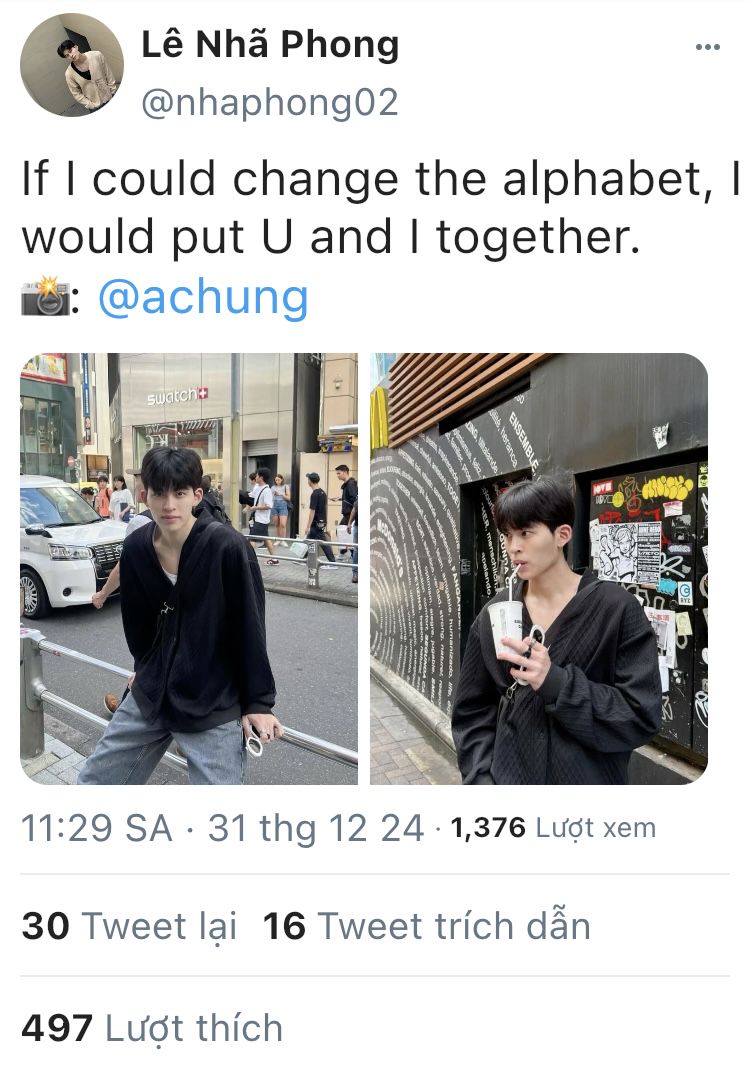Viewport: 750px width, 1075px height.
Task: Open Lê Nhã Phong's profile avatar
Action: pos(72,65)
